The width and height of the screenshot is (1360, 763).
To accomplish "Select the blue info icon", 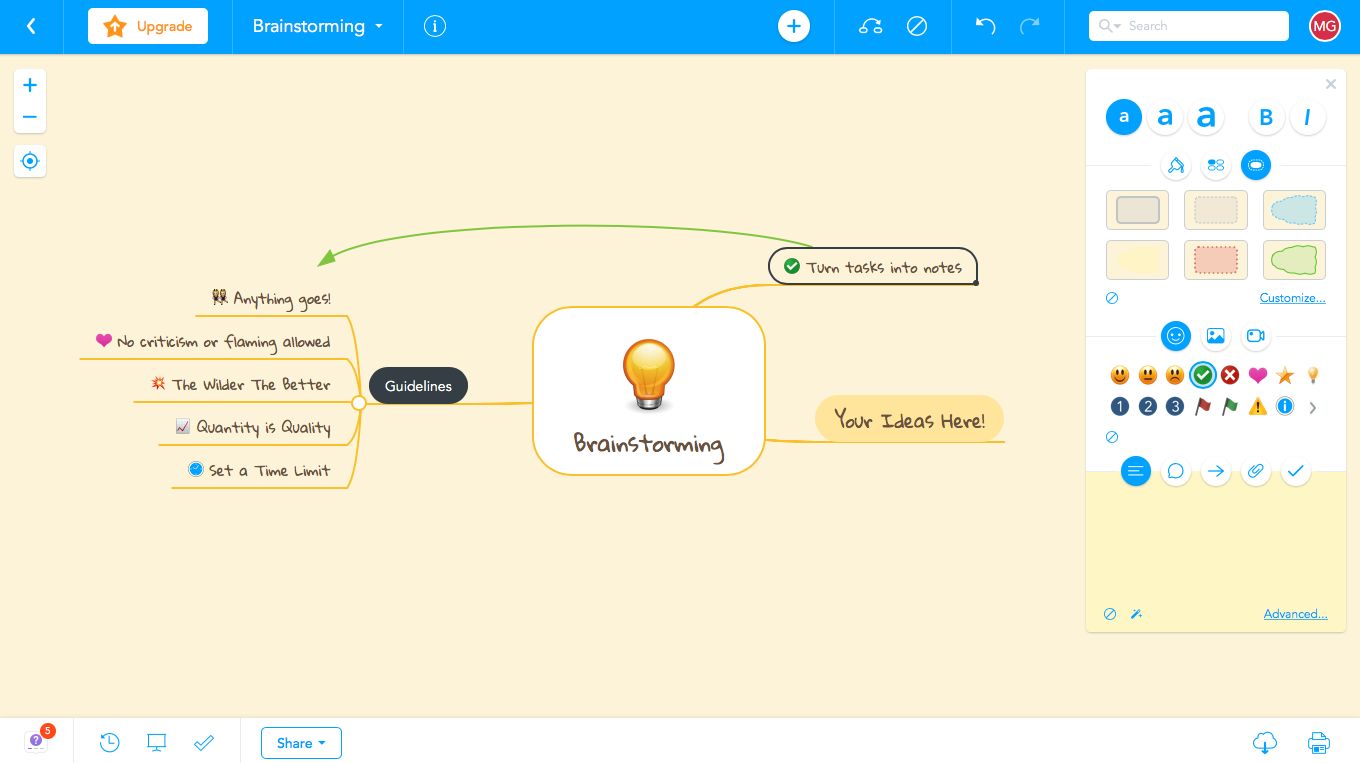I will coord(1285,407).
